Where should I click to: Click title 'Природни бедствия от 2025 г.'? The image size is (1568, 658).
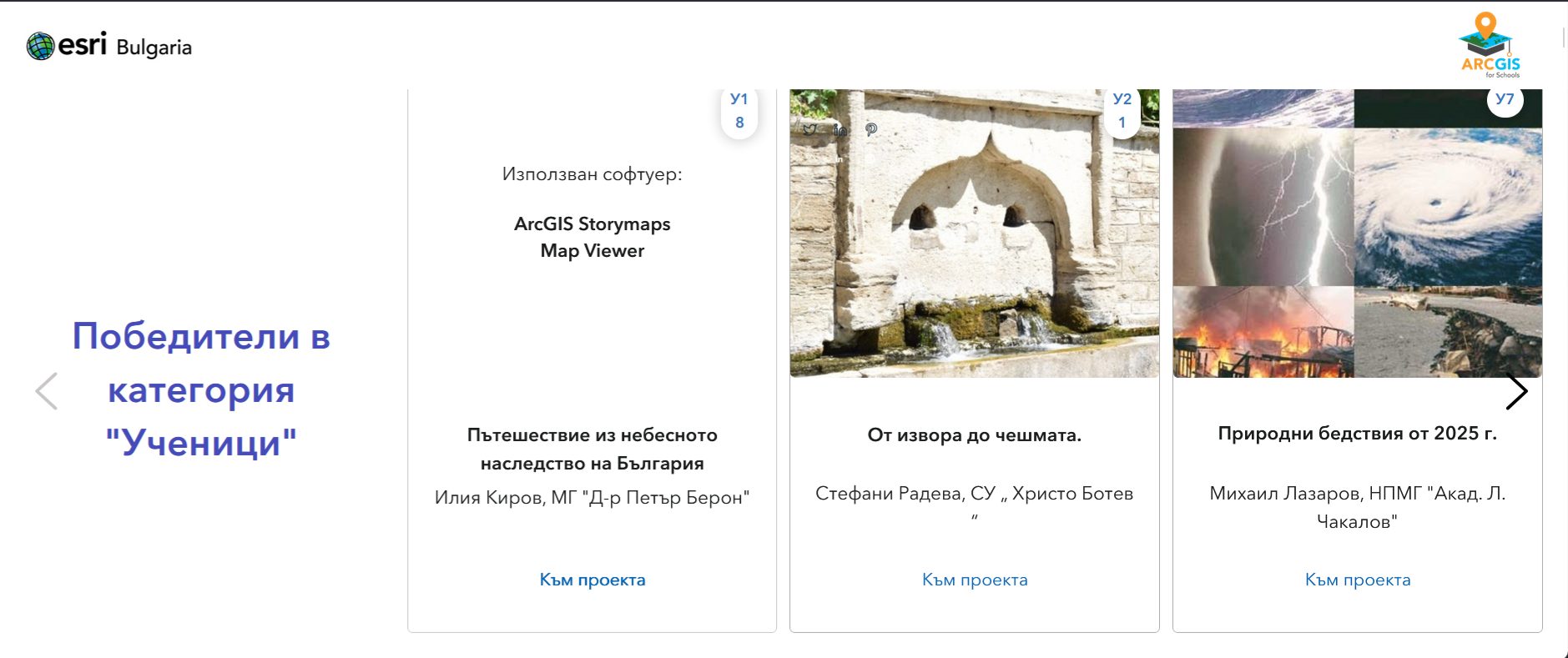1357,433
